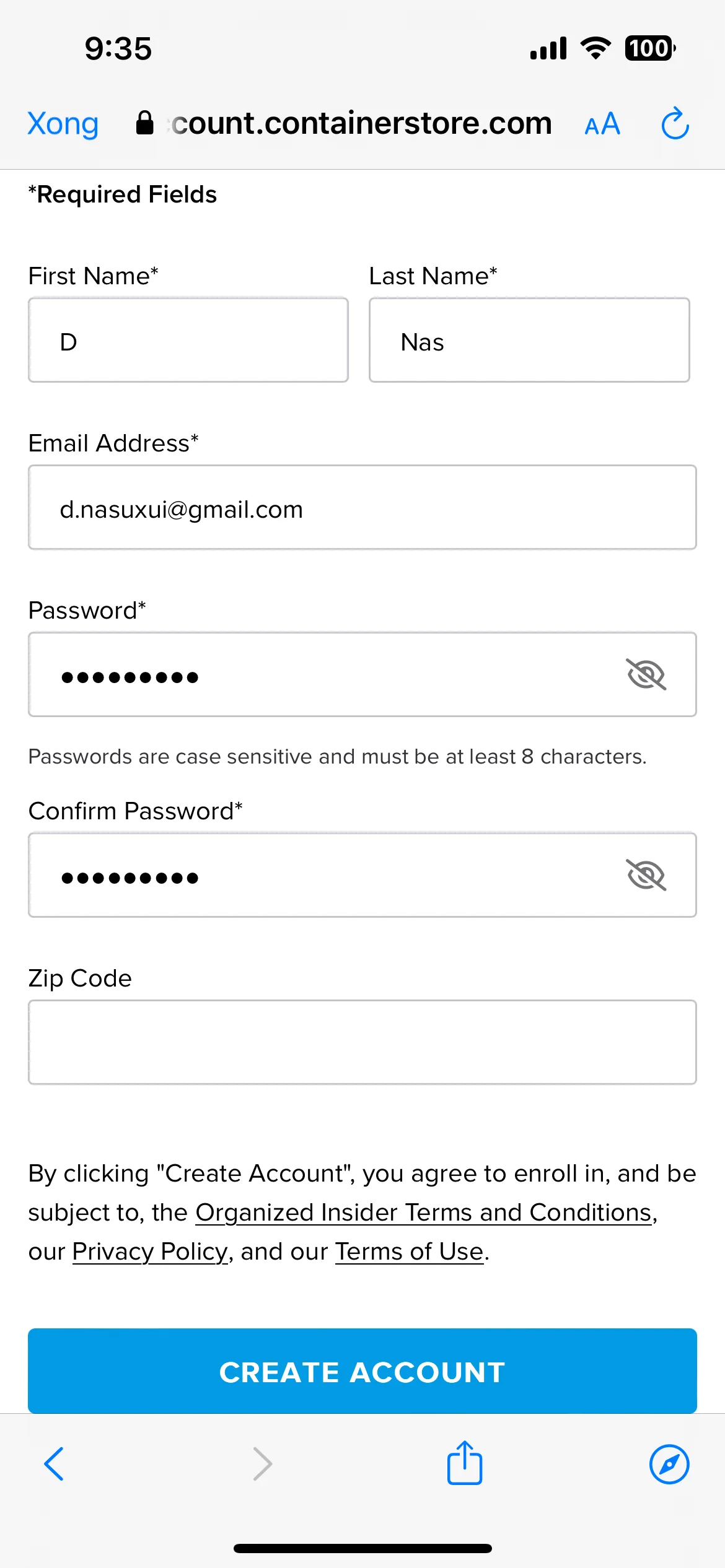Viewport: 725px width, 1568px height.
Task: Click the CREATE ACCOUNT button
Action: pos(362,1371)
